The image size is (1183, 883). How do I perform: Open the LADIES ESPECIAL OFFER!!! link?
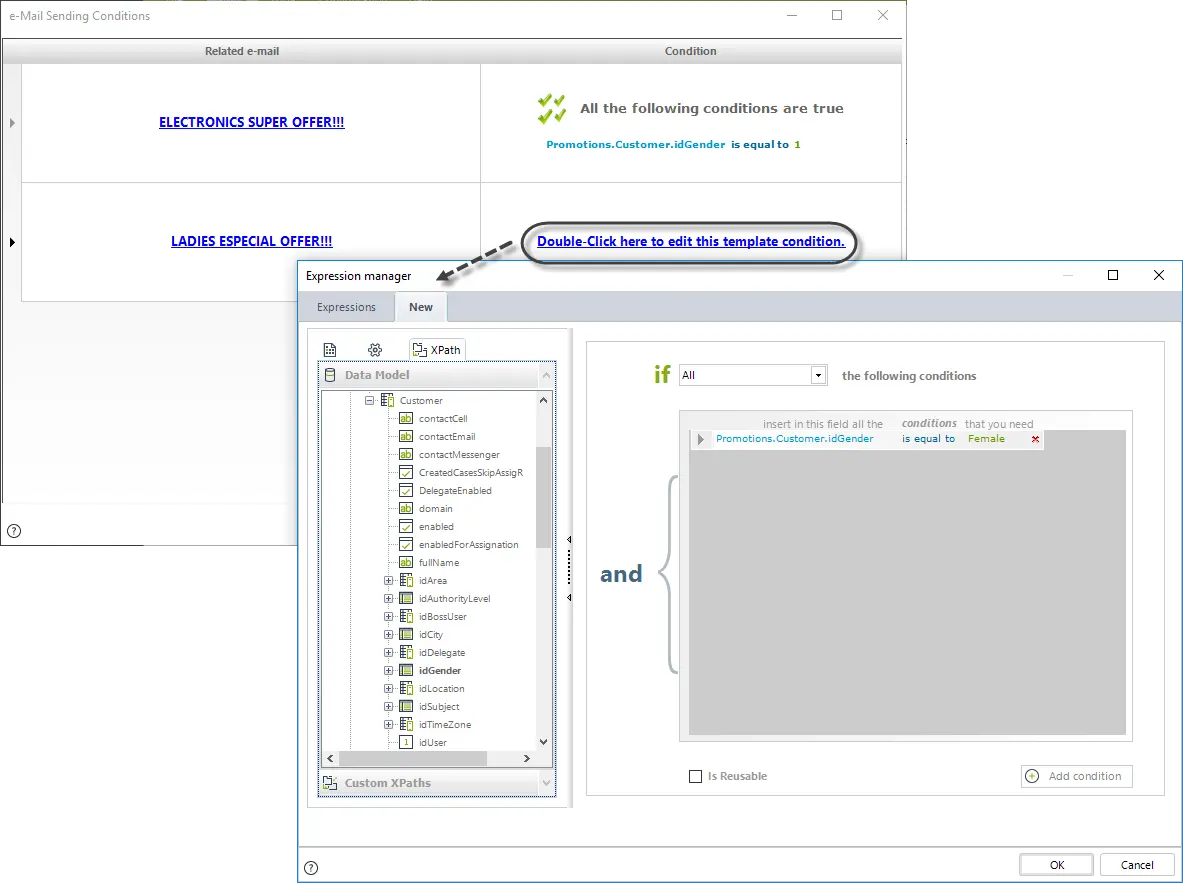tap(251, 242)
